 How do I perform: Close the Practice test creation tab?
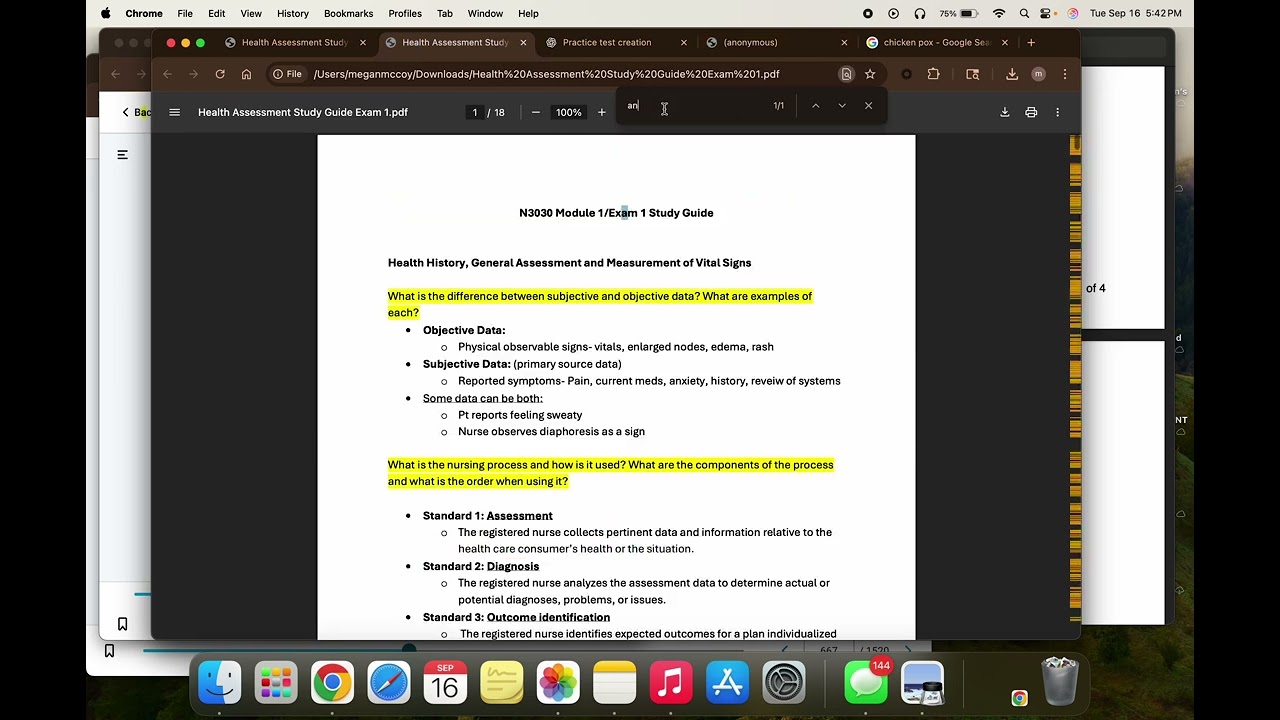click(x=684, y=42)
